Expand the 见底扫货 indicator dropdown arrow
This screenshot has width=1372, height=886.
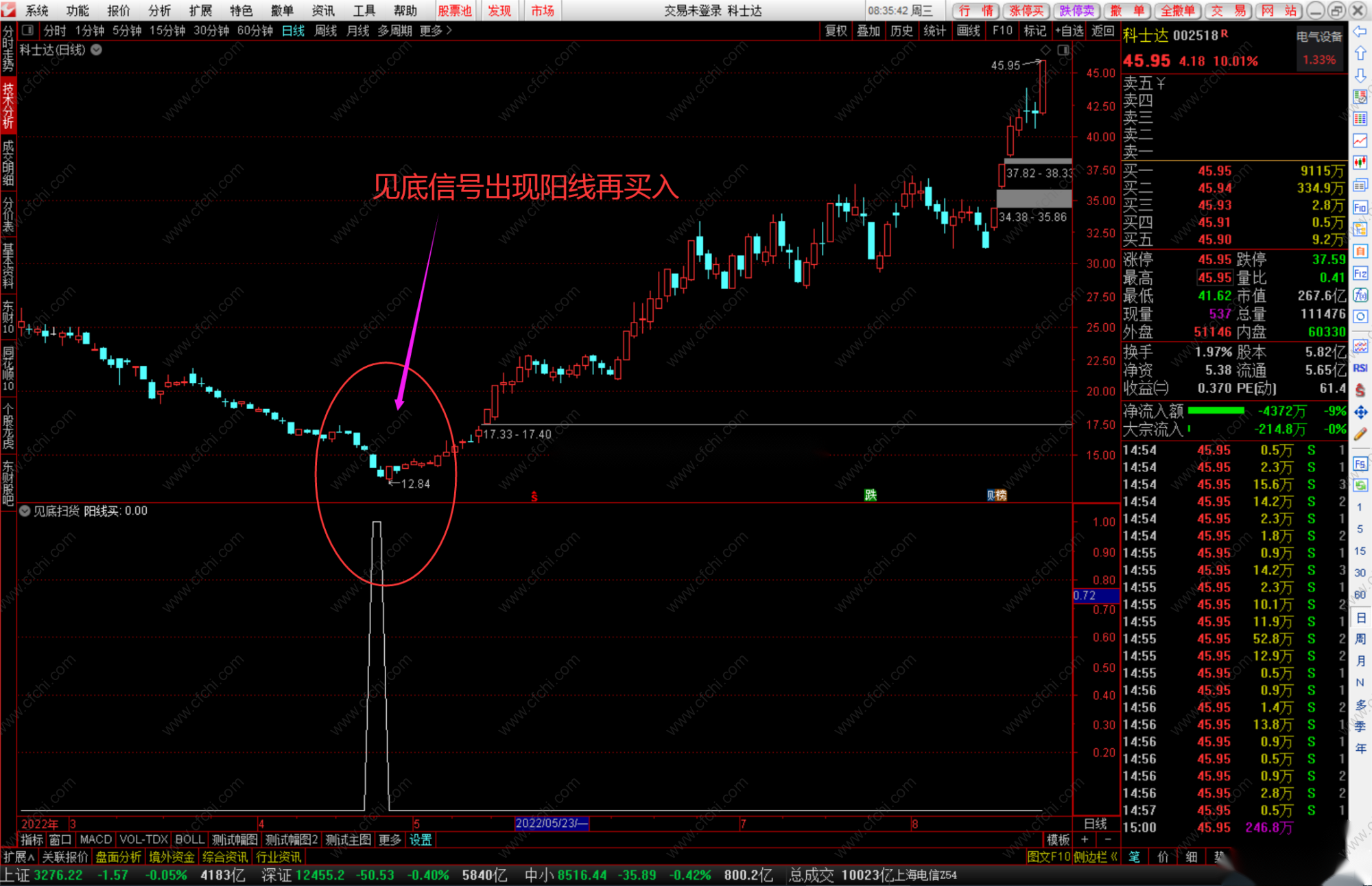click(25, 511)
